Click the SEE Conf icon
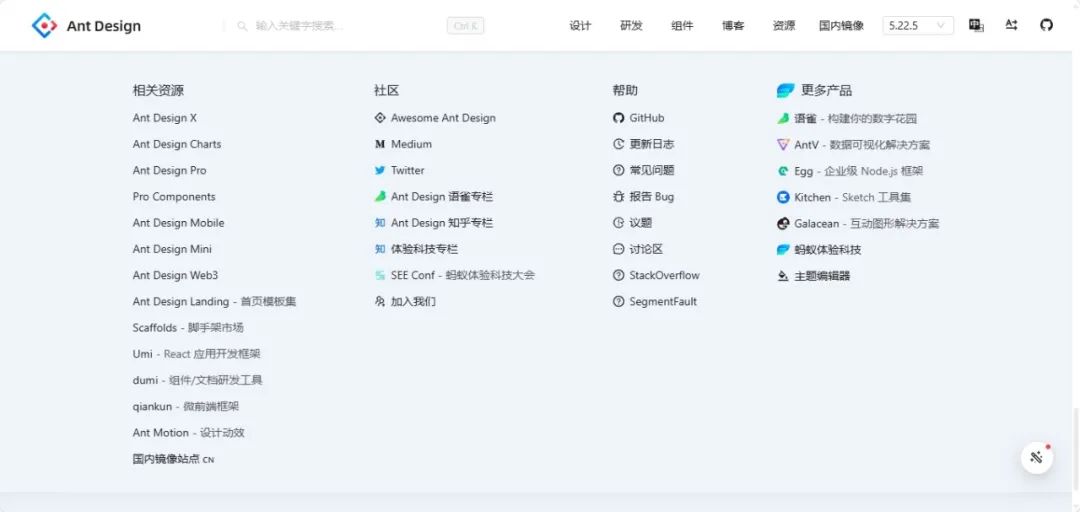Image resolution: width=1080 pixels, height=512 pixels. pyautogui.click(x=380, y=275)
